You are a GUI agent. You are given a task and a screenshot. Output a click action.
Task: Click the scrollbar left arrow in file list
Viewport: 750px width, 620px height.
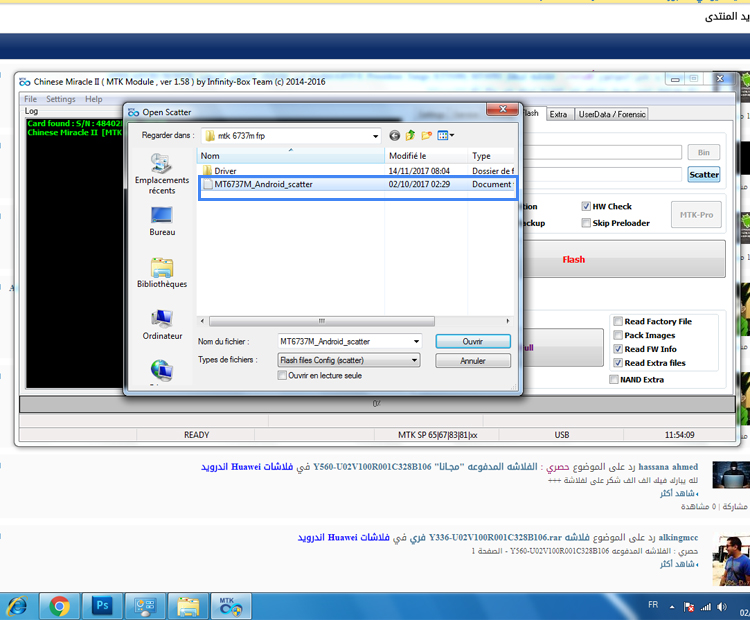point(202,321)
